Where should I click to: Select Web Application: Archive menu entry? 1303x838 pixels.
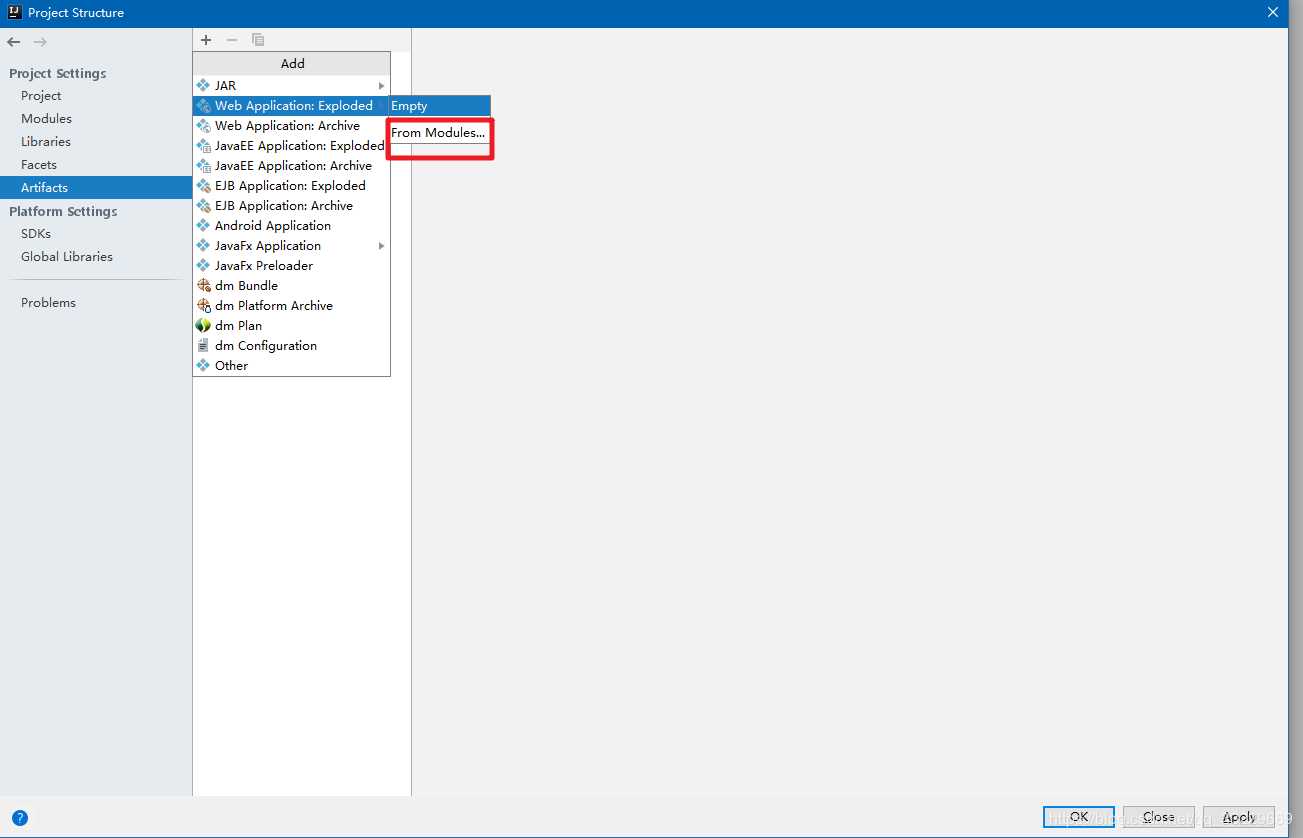click(291, 126)
